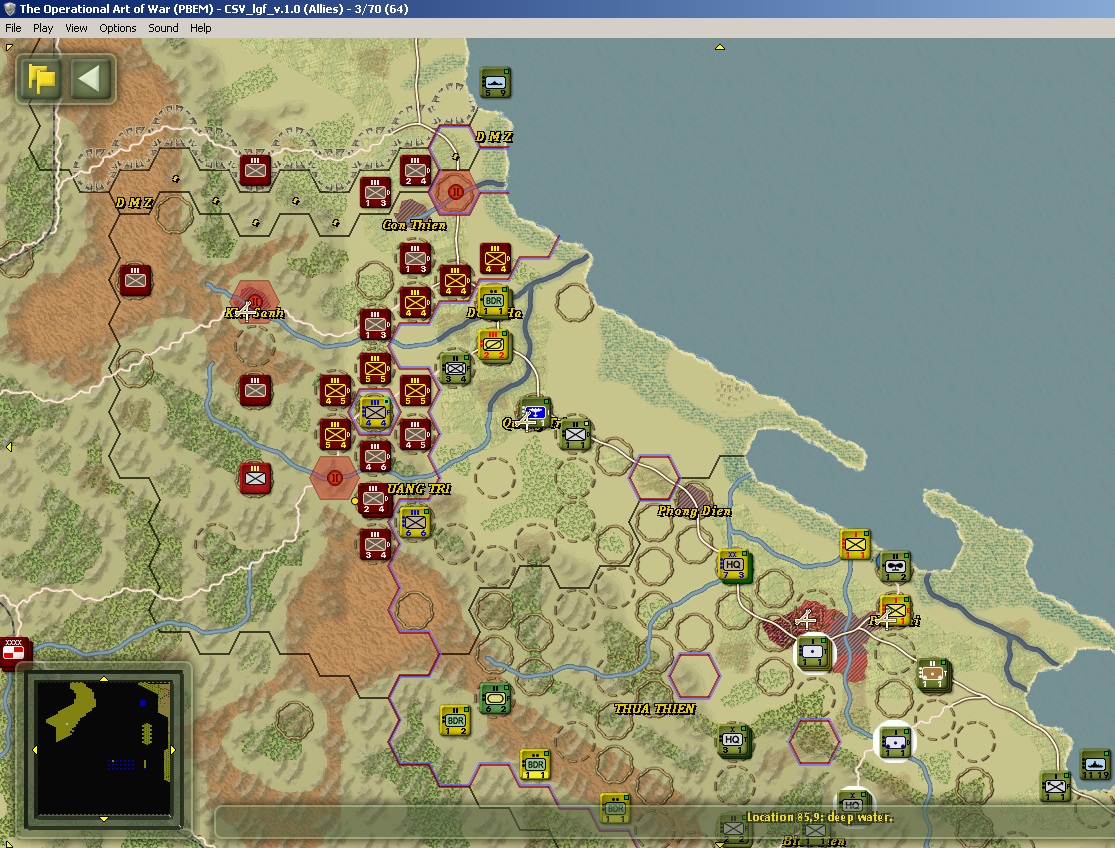Click the Phong Dien town label
This screenshot has height=848, width=1115.
[694, 511]
